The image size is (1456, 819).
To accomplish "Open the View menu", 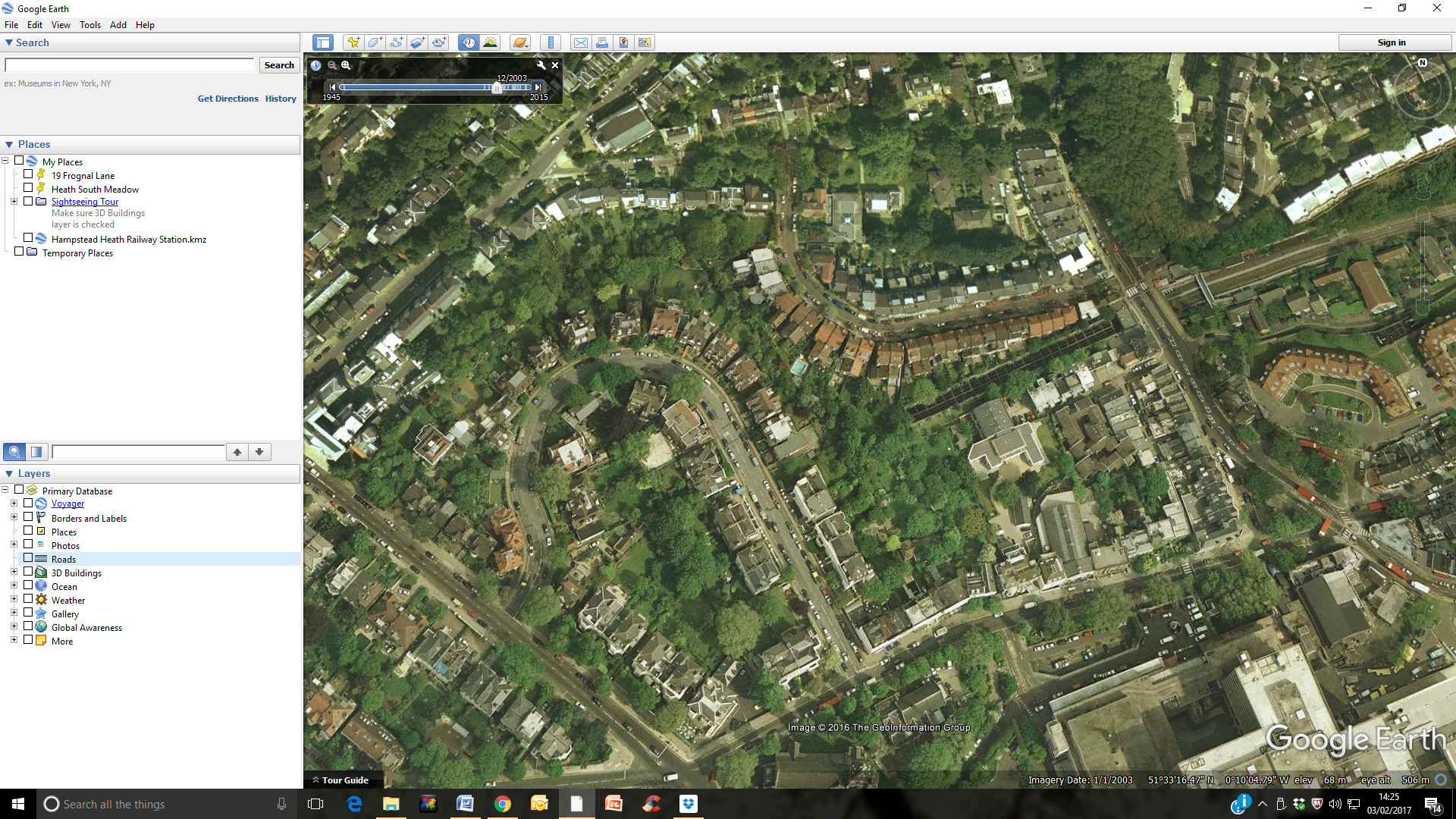I will click(x=61, y=24).
